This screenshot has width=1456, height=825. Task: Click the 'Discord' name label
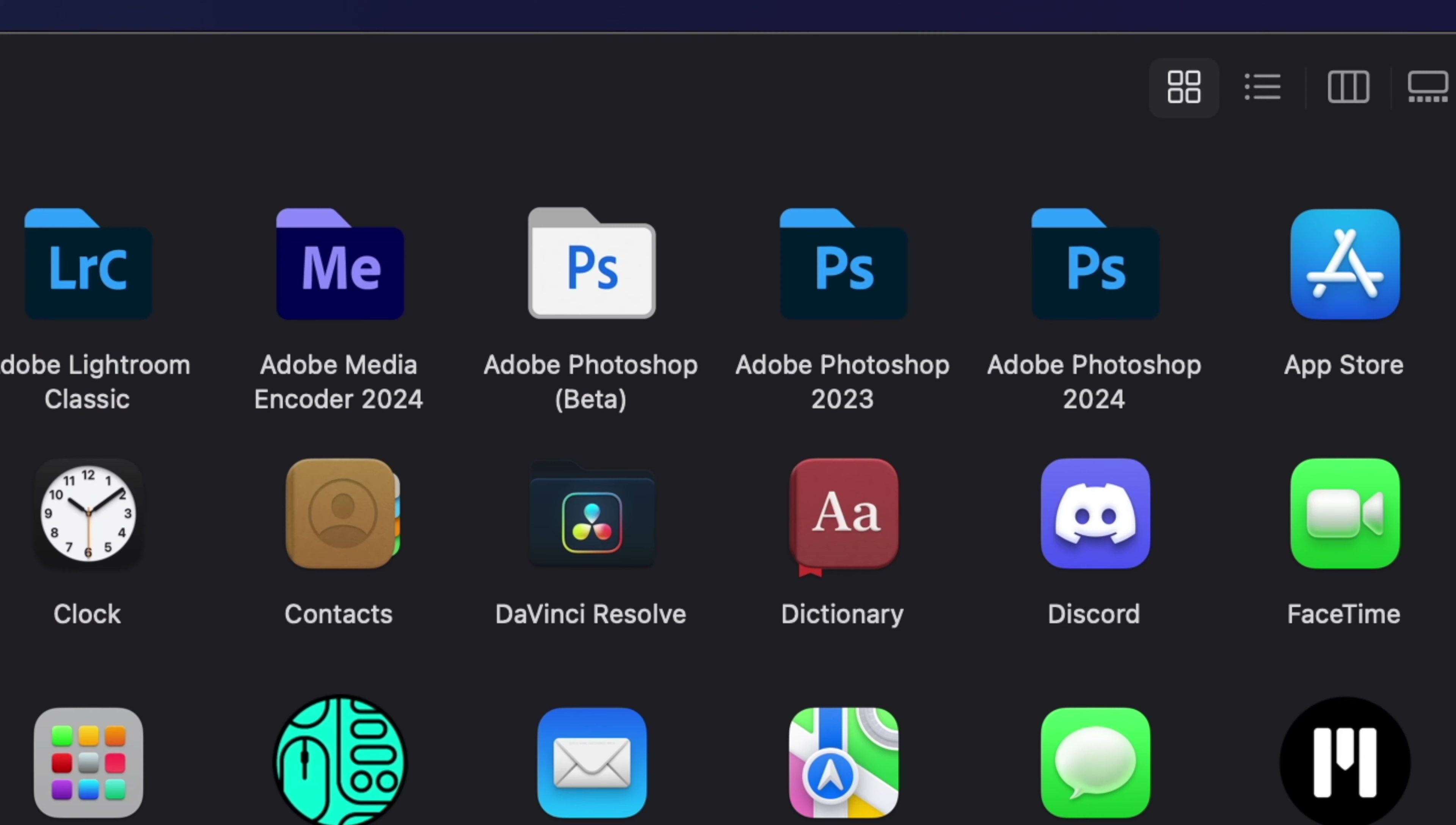click(x=1094, y=614)
